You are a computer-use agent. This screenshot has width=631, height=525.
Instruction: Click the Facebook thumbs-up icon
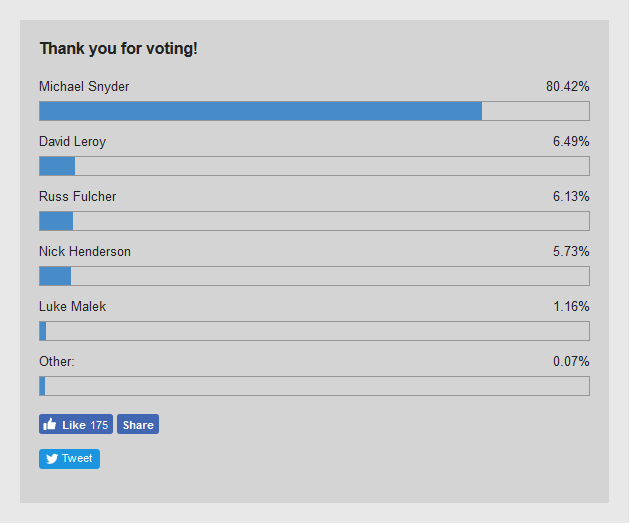(50, 424)
